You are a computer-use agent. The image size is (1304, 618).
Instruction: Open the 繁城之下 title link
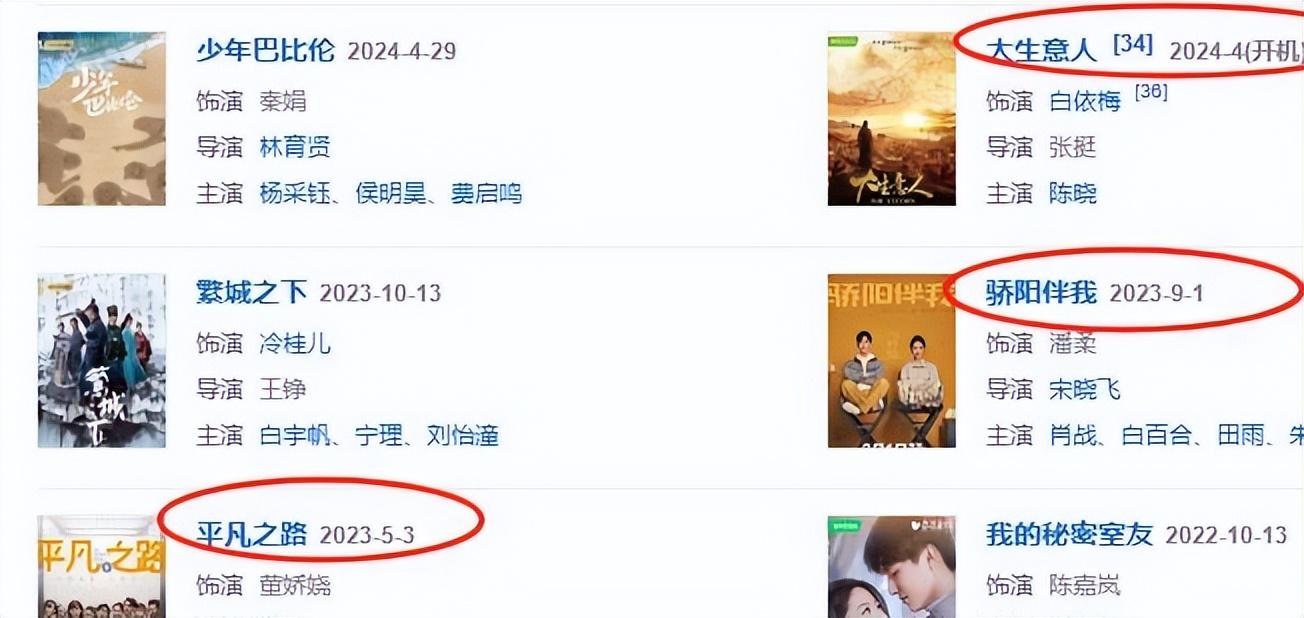click(x=251, y=293)
